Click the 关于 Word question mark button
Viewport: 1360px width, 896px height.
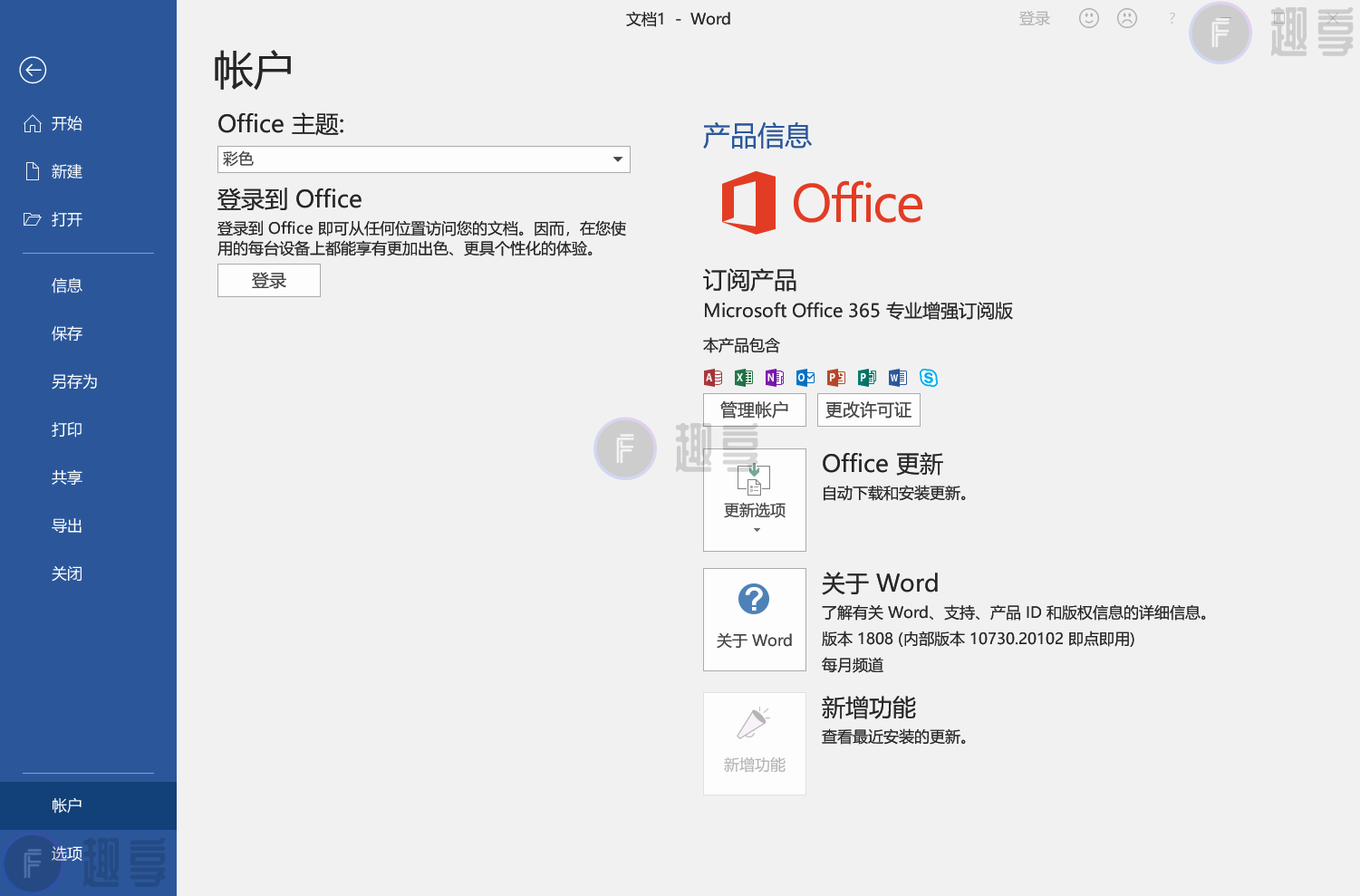(755, 620)
